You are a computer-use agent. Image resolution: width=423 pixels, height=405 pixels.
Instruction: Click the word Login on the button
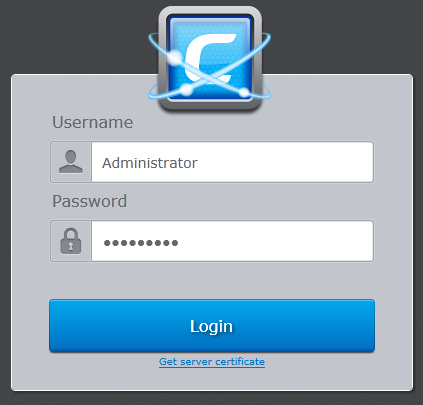[x=211, y=326]
